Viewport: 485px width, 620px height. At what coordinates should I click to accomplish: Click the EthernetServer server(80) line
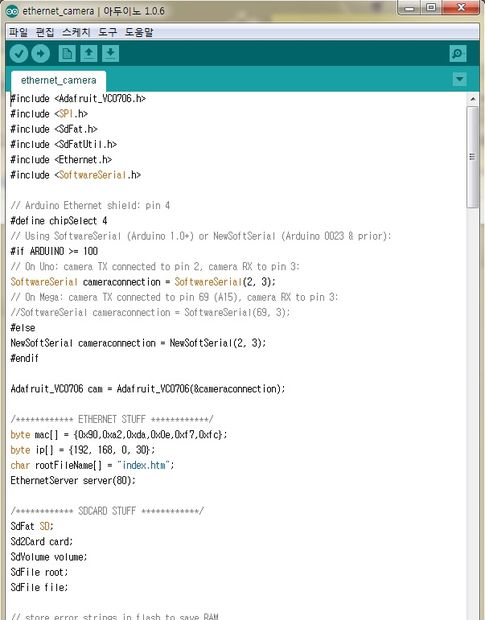[73, 480]
